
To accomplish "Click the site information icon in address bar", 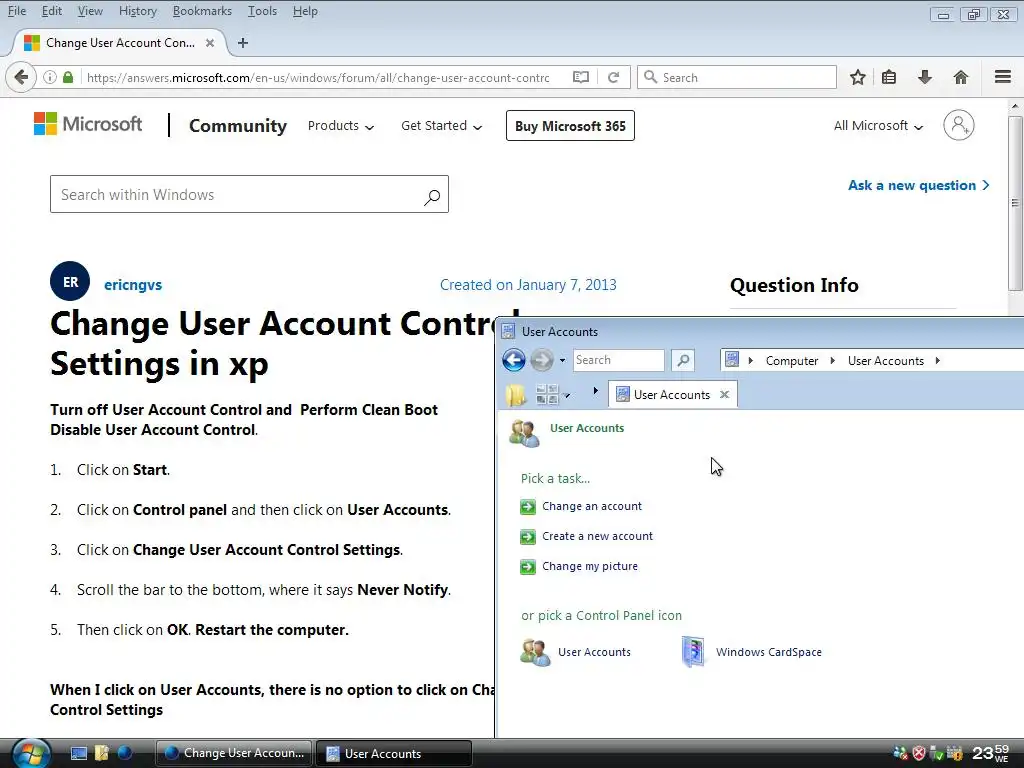I will (50, 77).
